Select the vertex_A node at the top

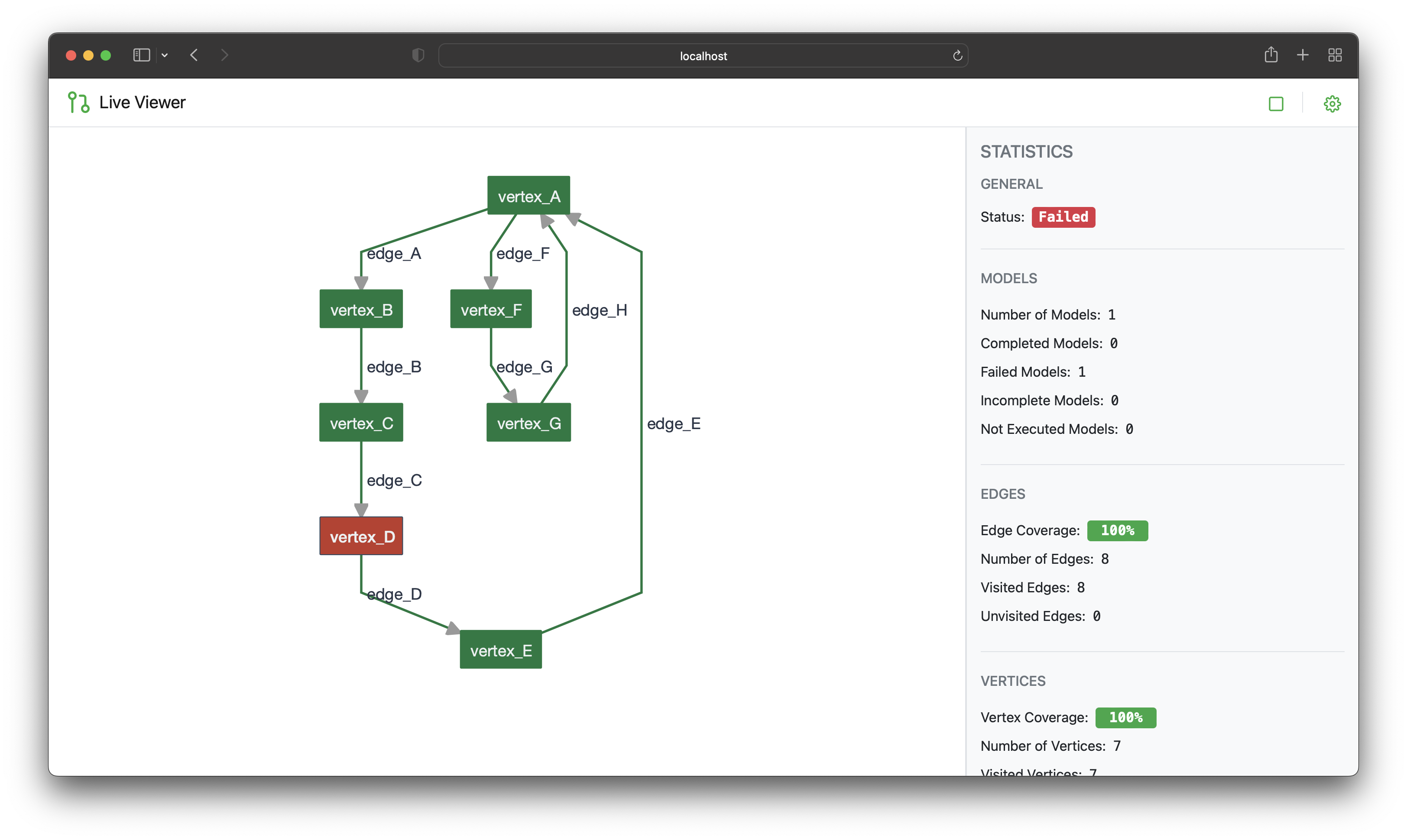pos(528,196)
